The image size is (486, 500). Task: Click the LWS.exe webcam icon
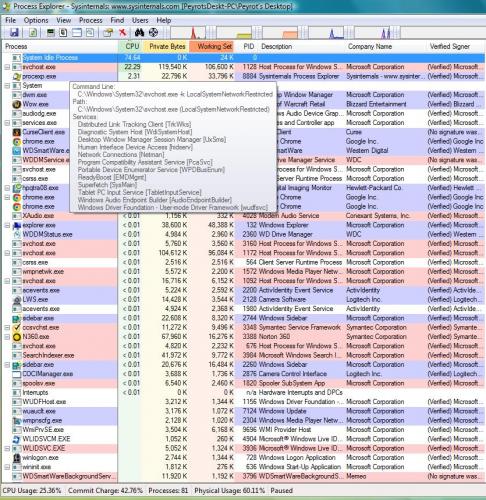[17, 300]
